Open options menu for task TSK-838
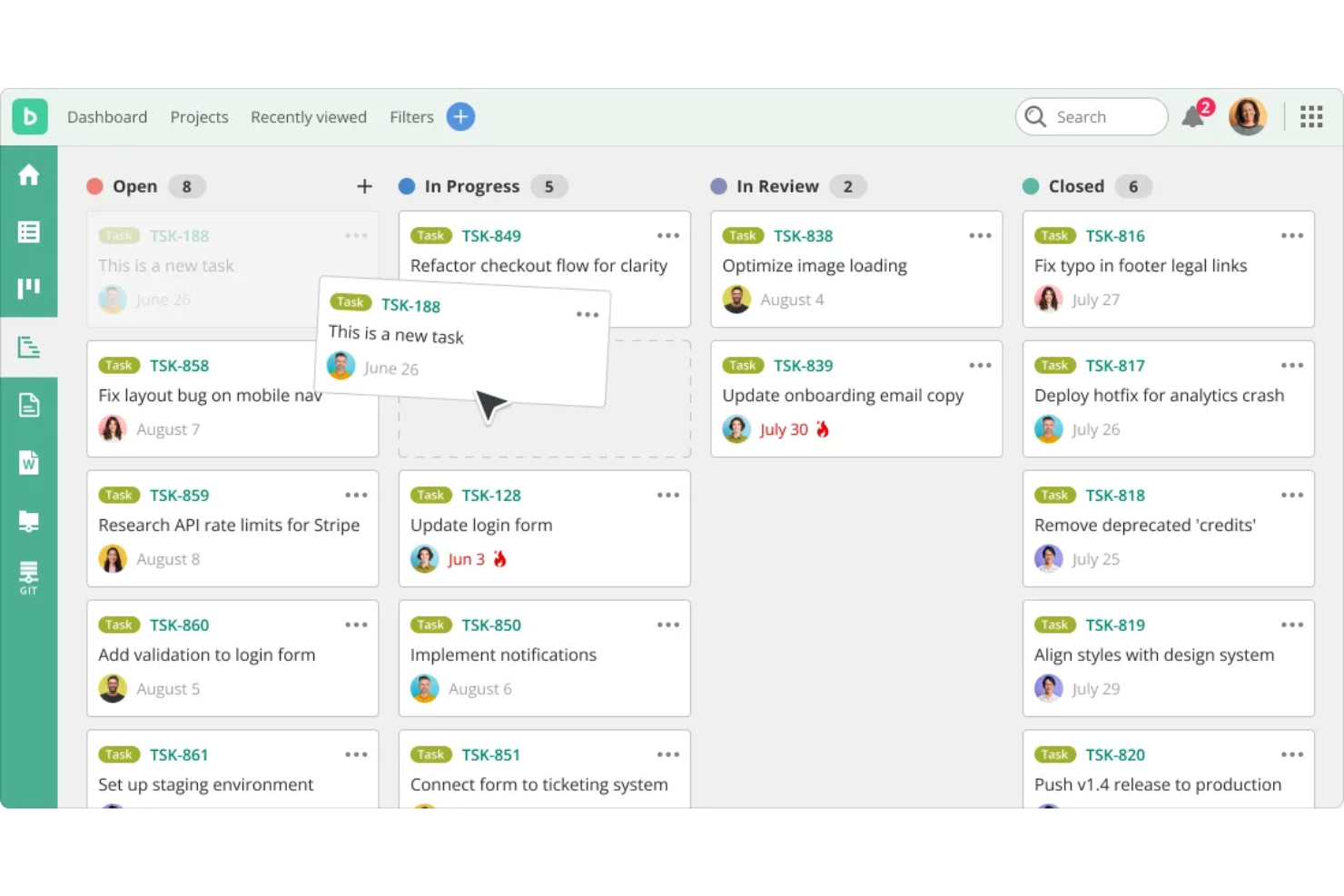Image resolution: width=1344 pixels, height=896 pixels. click(980, 235)
